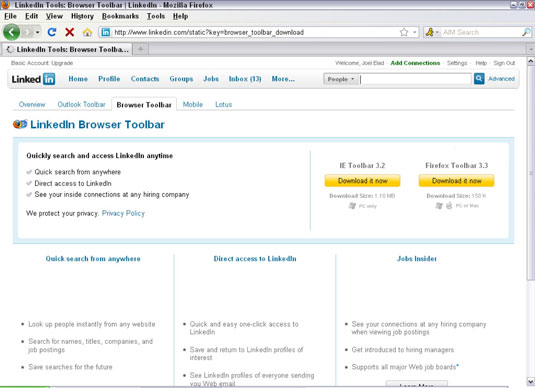Download the Firefox Toolbar 3.3 now
This screenshot has width=535, height=388.
click(457, 181)
